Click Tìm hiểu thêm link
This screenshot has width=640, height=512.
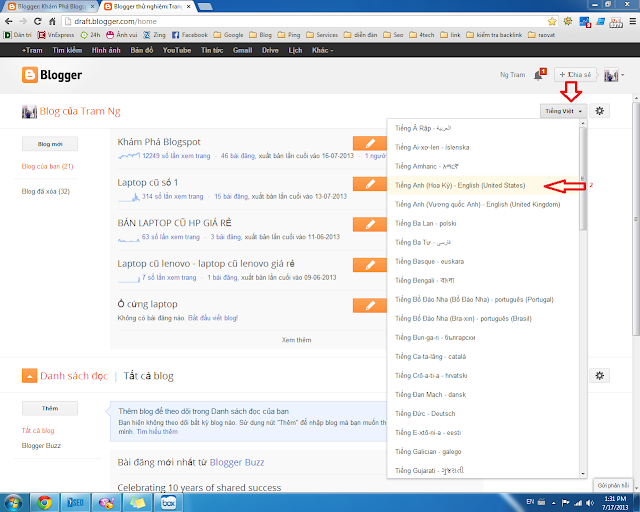pos(157,432)
